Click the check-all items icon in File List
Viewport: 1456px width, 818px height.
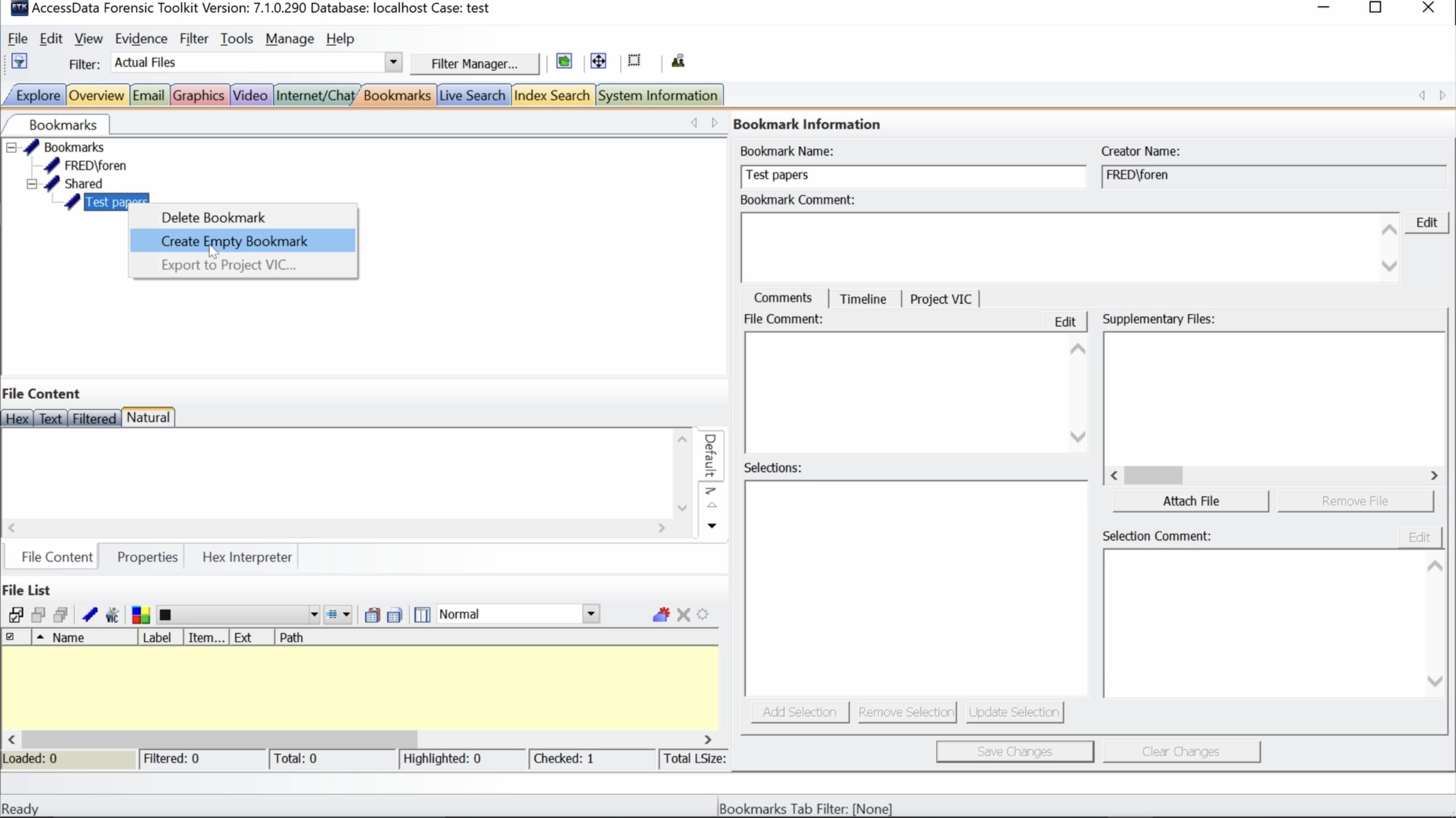16,614
